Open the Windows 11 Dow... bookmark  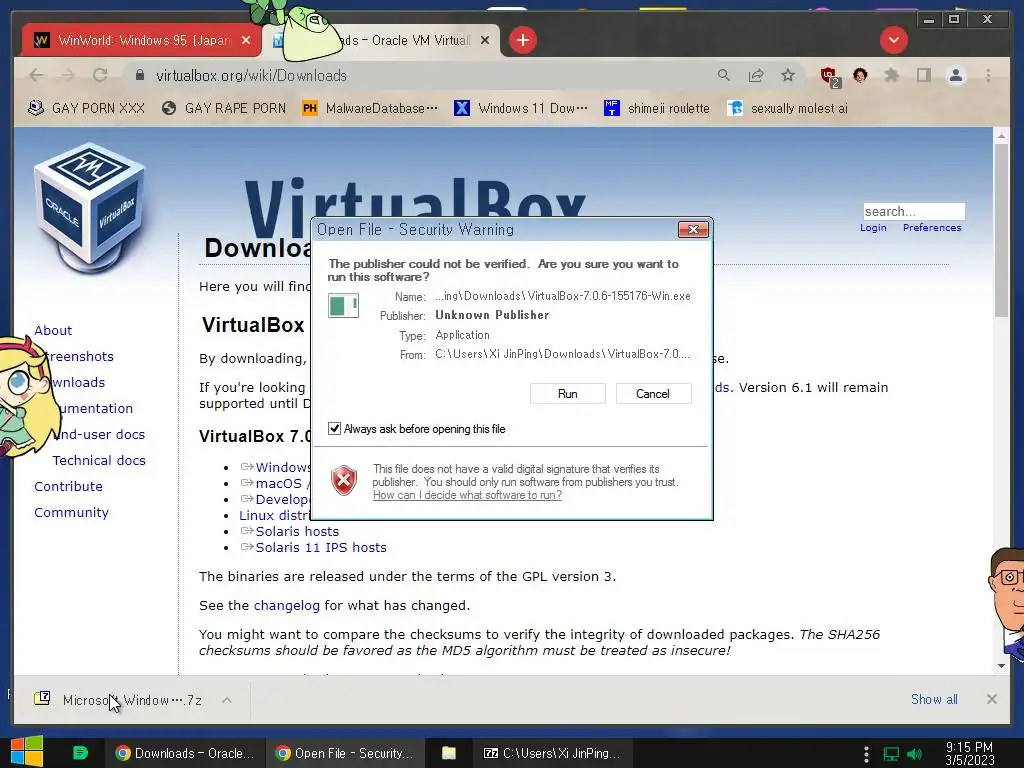pyautogui.click(x=520, y=108)
